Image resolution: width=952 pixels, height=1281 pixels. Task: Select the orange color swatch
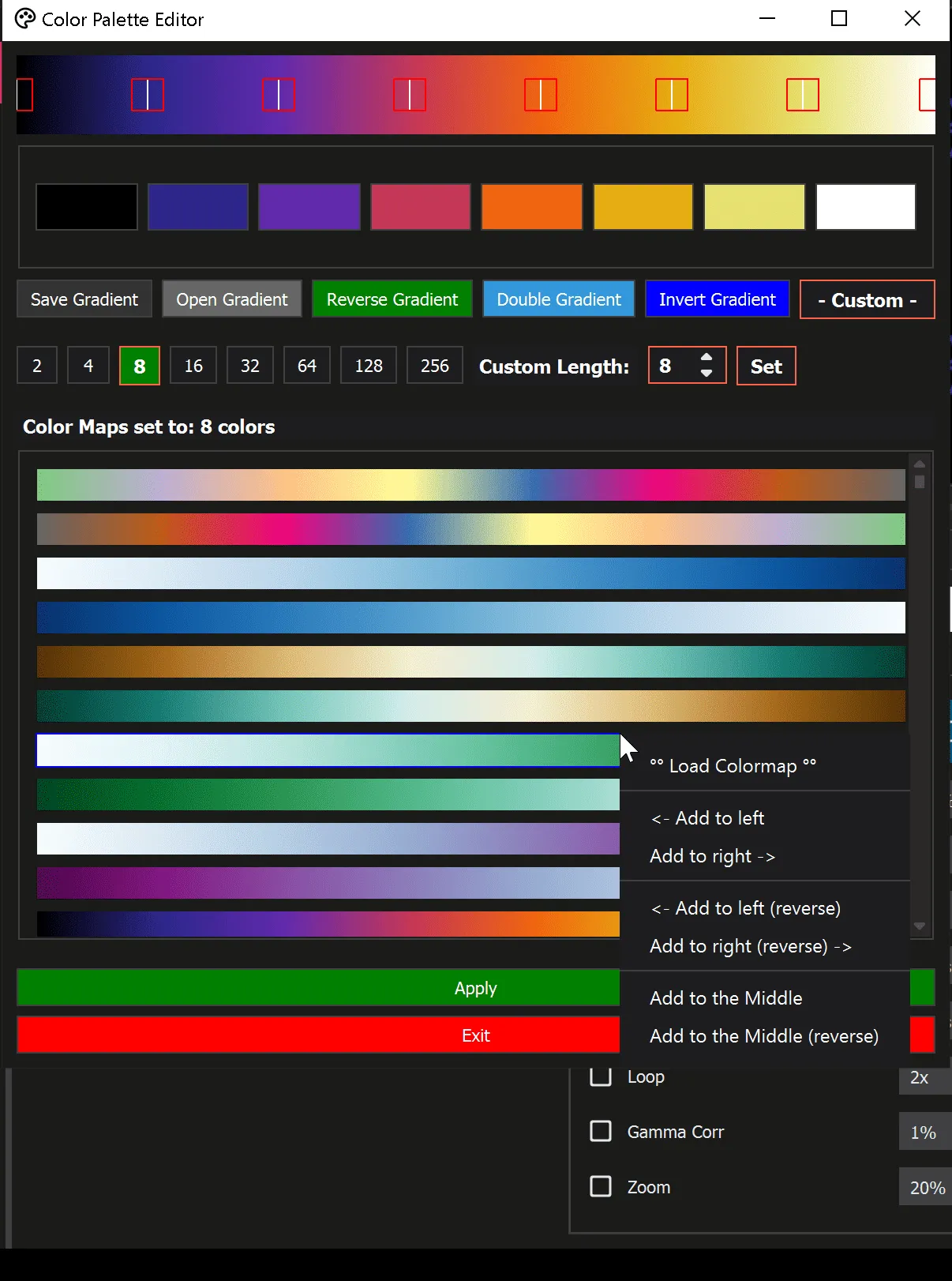tap(532, 207)
